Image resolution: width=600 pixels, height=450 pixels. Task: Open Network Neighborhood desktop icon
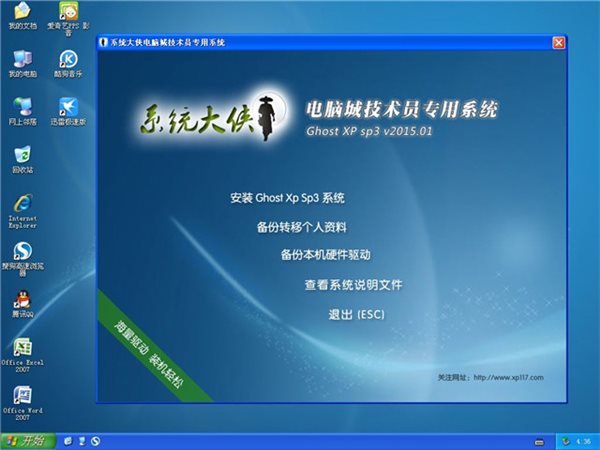[x=23, y=111]
